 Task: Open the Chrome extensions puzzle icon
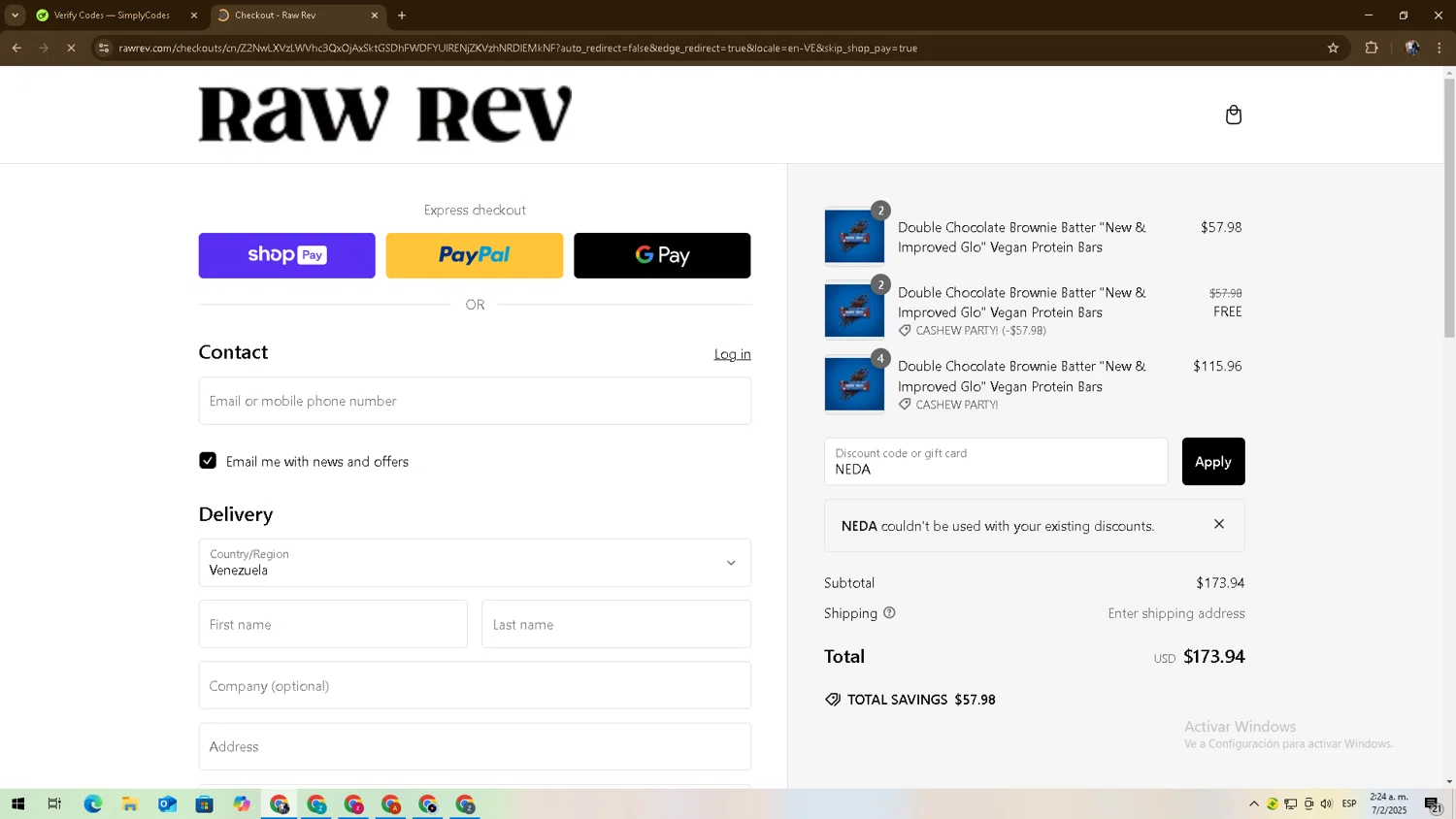(1372, 48)
